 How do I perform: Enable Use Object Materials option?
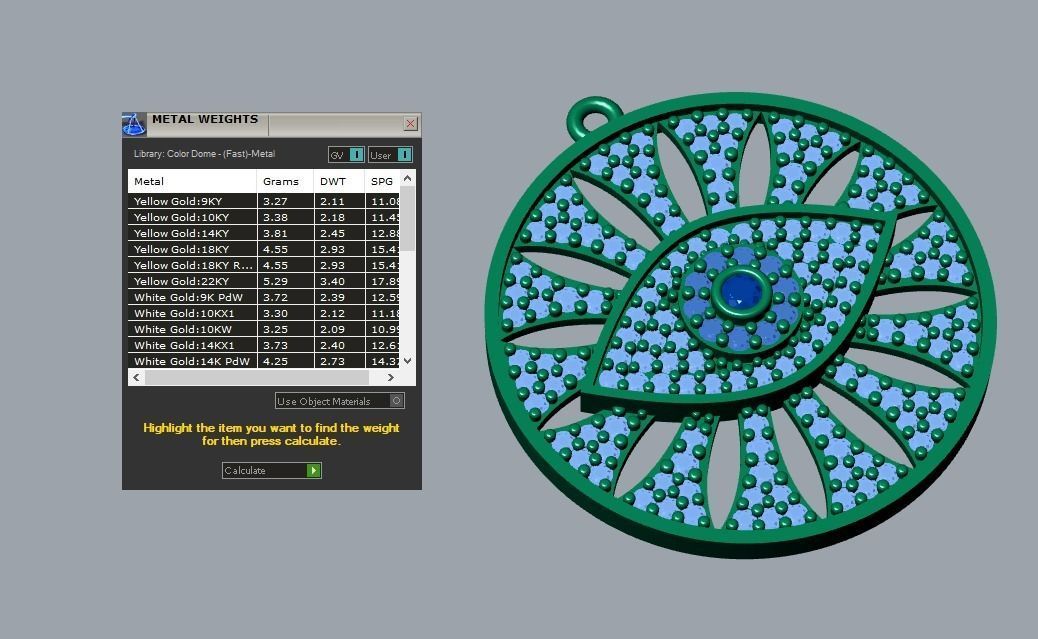coord(340,401)
